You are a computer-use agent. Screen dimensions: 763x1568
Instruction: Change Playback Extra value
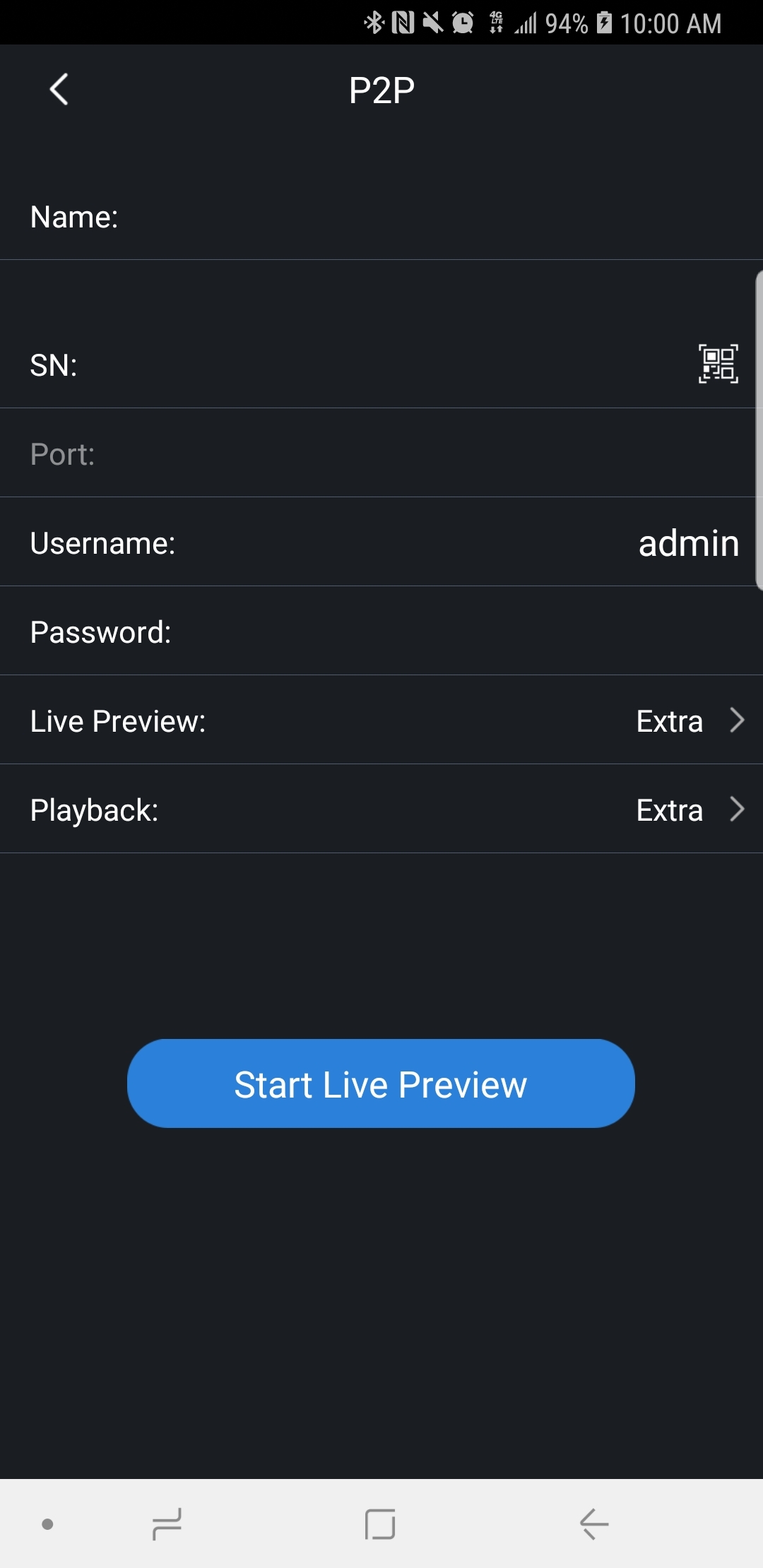[669, 810]
